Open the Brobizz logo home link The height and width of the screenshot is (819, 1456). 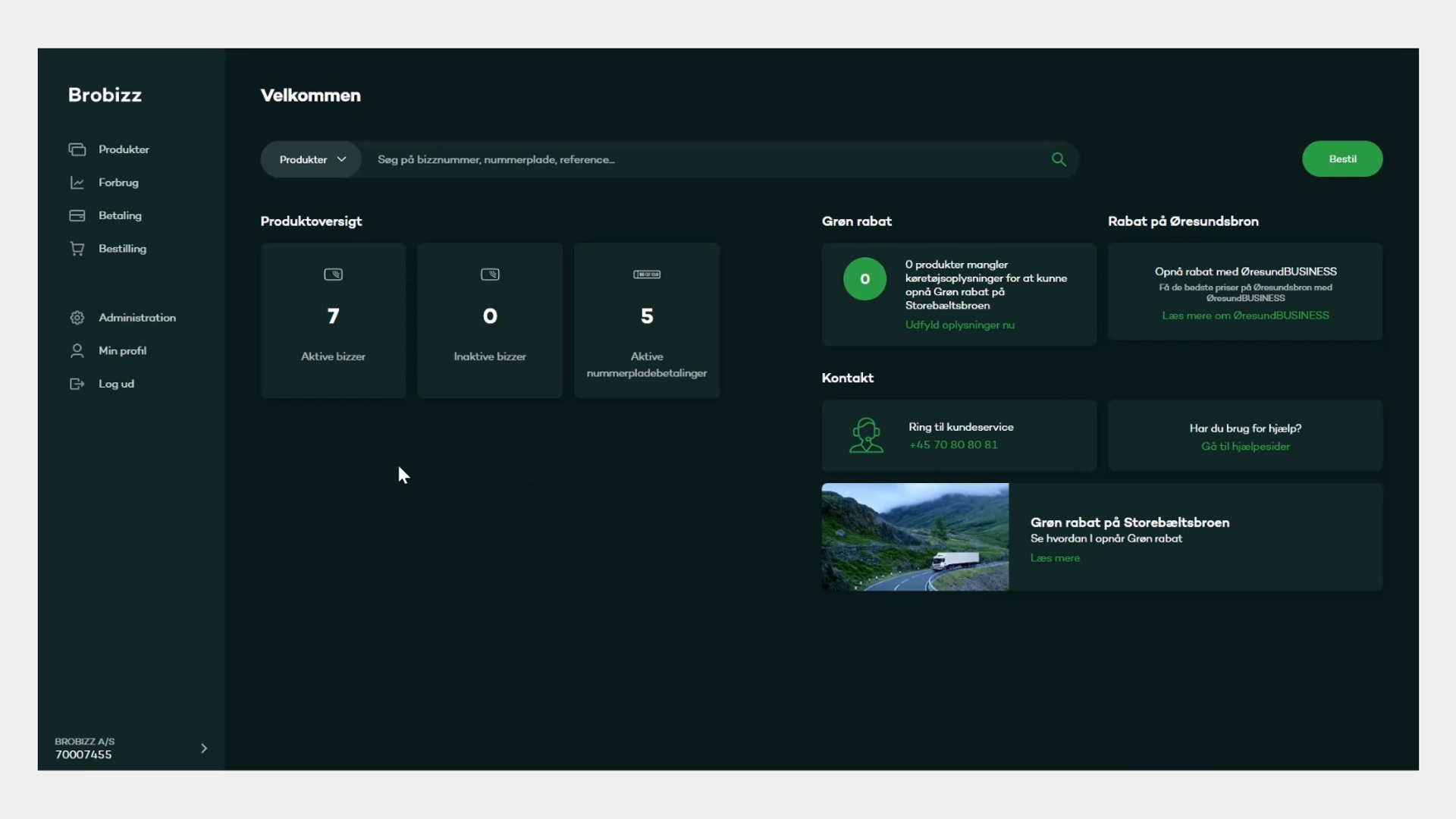coord(105,95)
